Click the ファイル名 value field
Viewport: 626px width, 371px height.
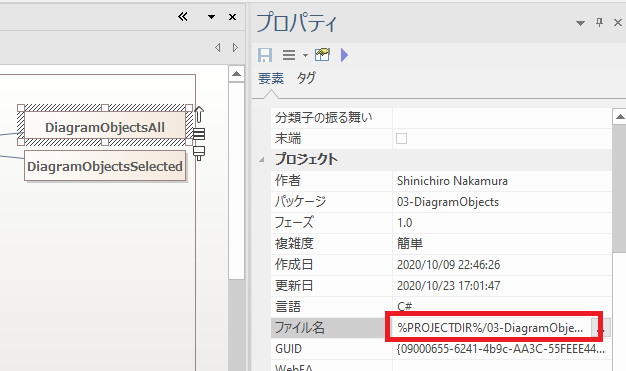pos(492,328)
